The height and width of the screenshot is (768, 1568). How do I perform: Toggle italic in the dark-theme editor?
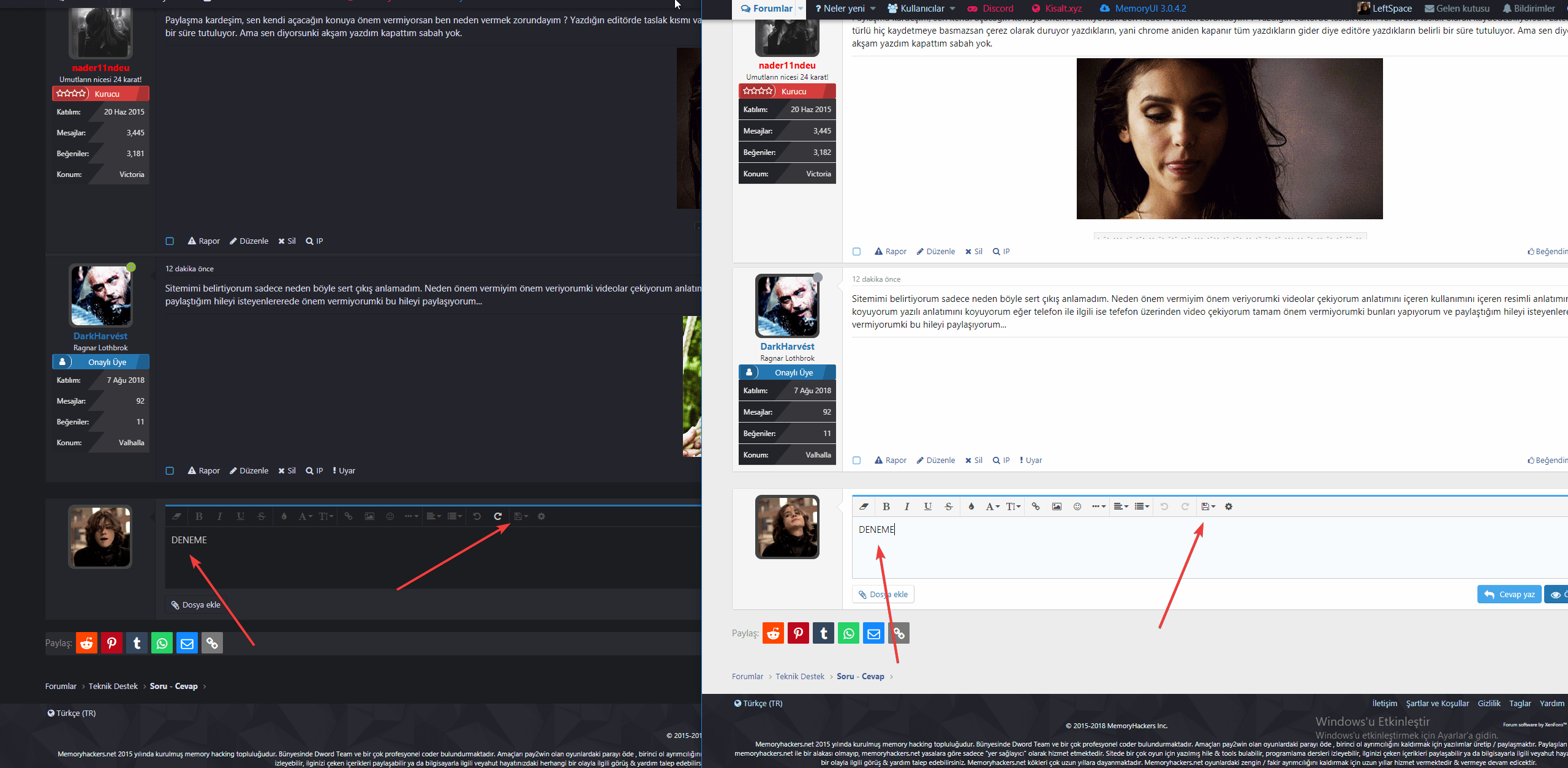(x=219, y=516)
